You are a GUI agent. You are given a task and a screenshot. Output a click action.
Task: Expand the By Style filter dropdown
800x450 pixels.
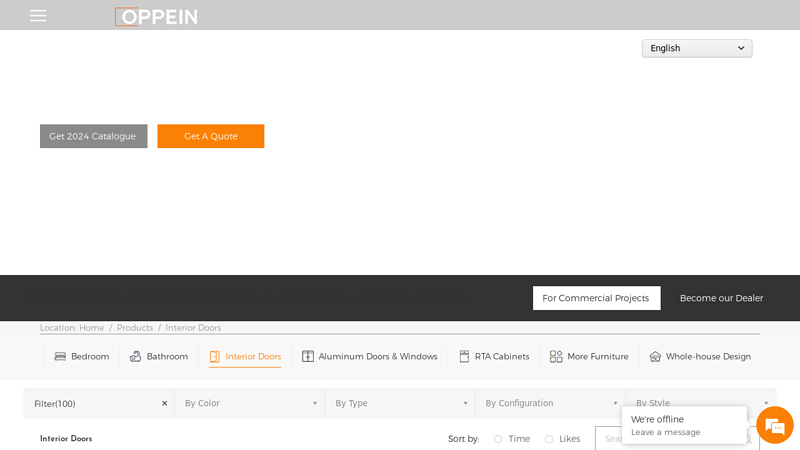701,403
